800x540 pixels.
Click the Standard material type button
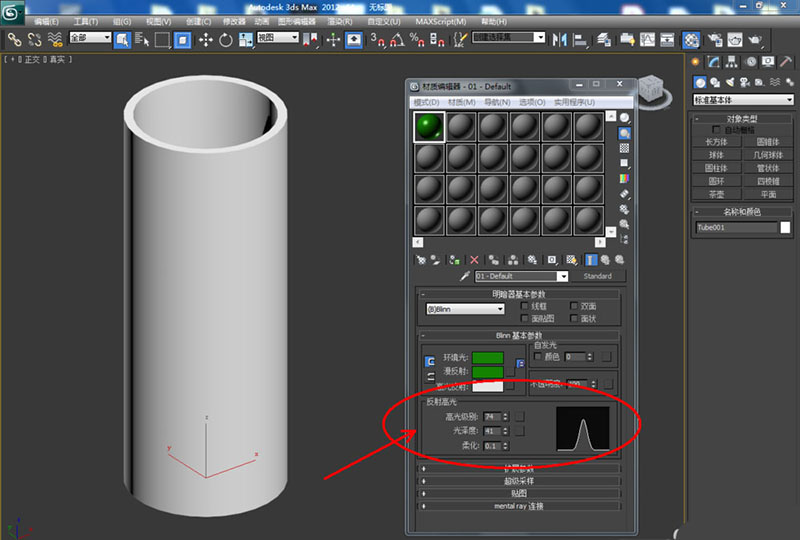coord(597,276)
